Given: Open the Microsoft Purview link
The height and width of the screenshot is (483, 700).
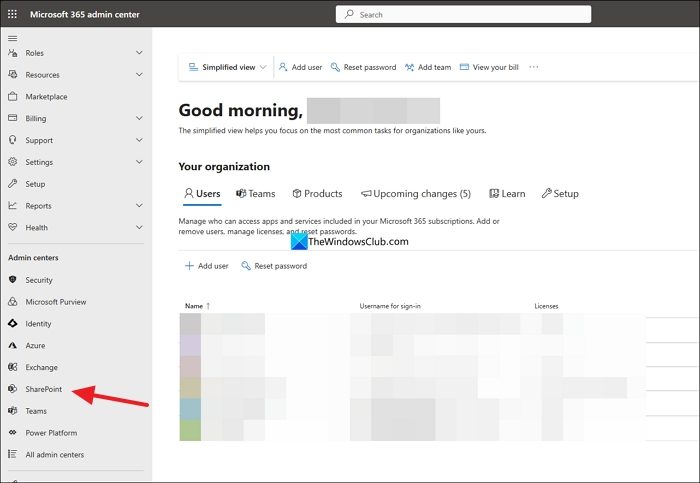Looking at the screenshot, I should click(x=56, y=302).
